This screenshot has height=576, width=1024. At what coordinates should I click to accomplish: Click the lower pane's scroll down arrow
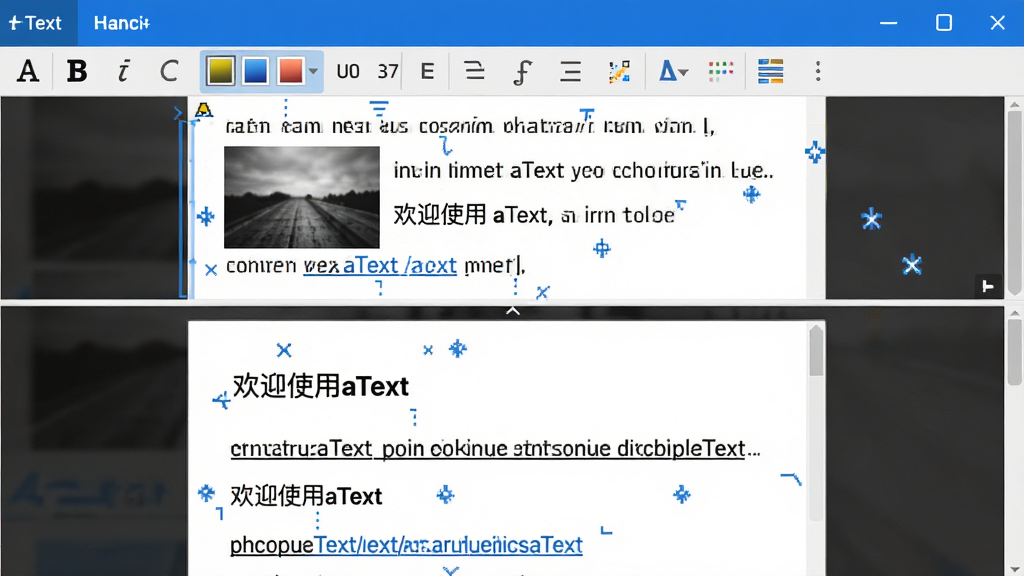point(1014,569)
